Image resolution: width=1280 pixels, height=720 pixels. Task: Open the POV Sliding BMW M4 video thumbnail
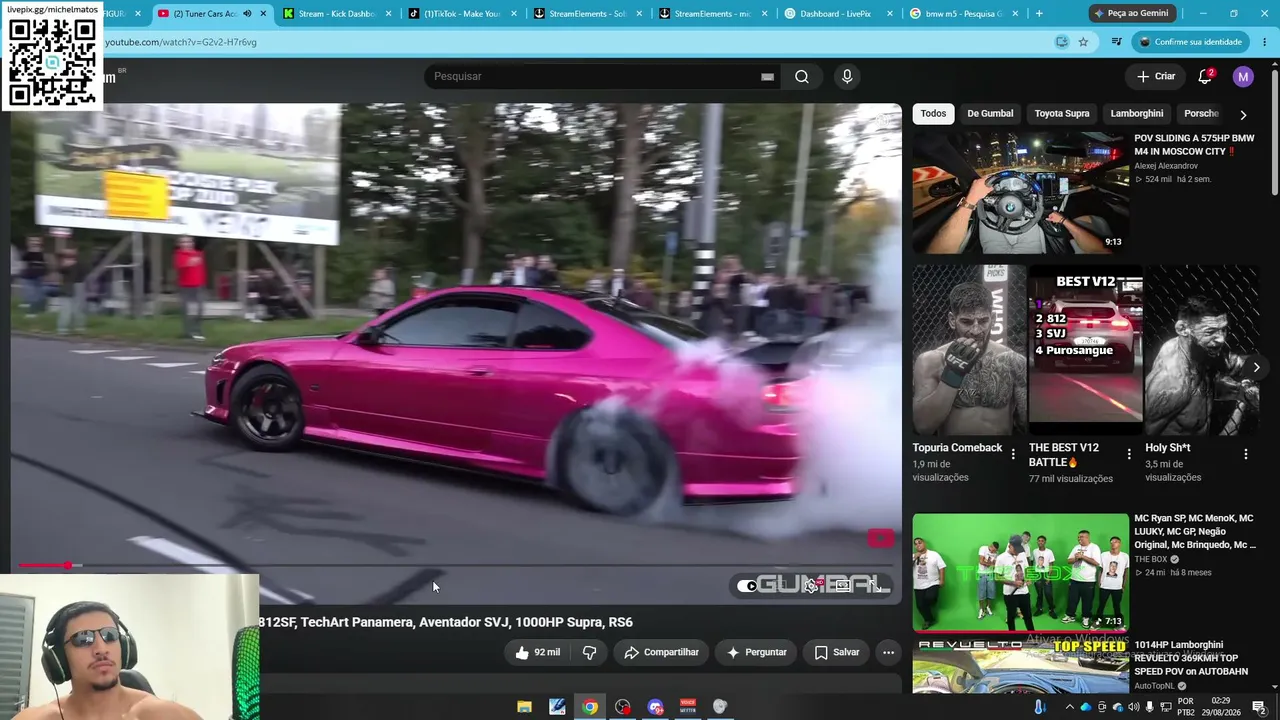(1021, 193)
